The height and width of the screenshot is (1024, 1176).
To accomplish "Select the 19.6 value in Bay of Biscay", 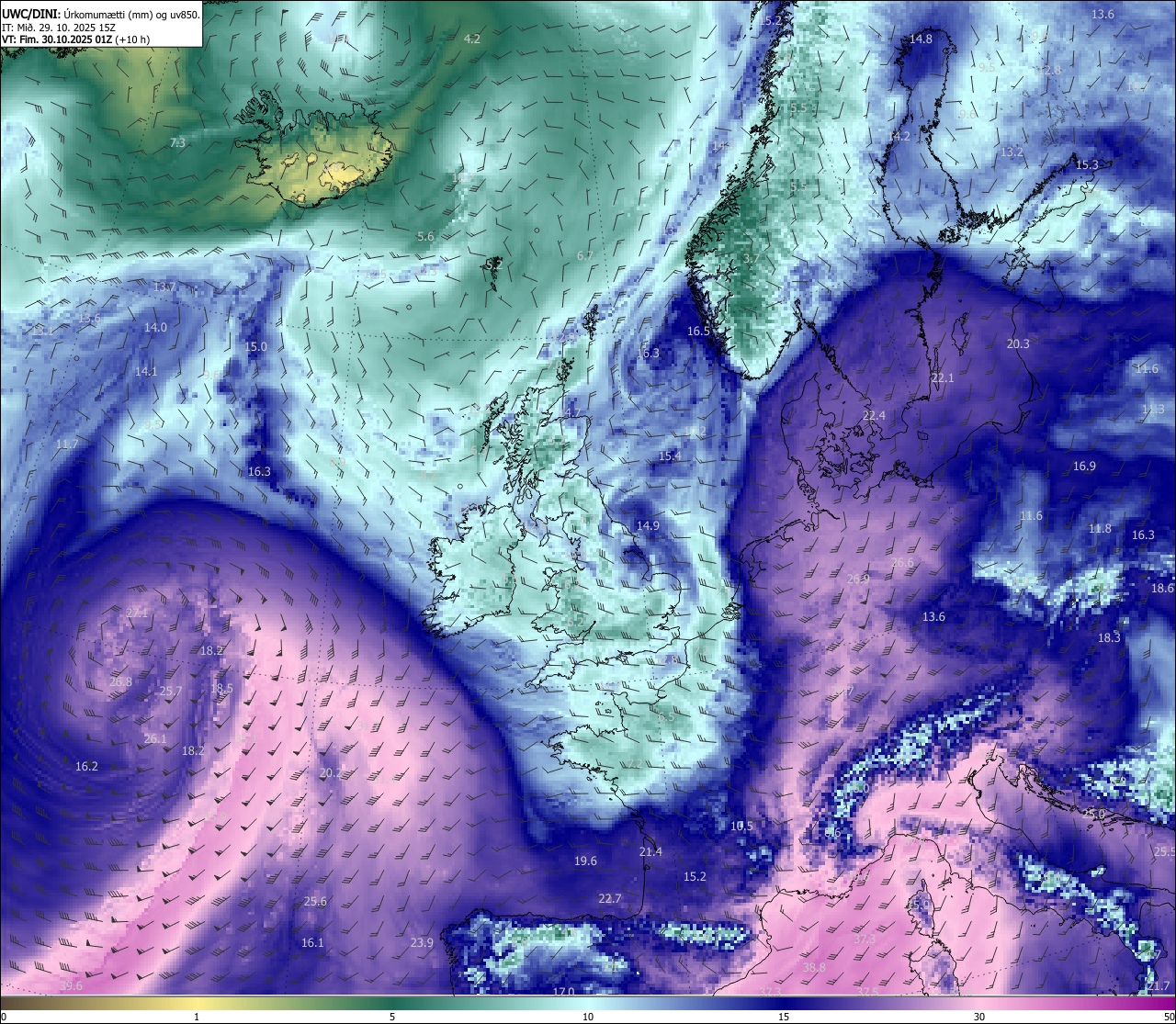I will (x=585, y=861).
